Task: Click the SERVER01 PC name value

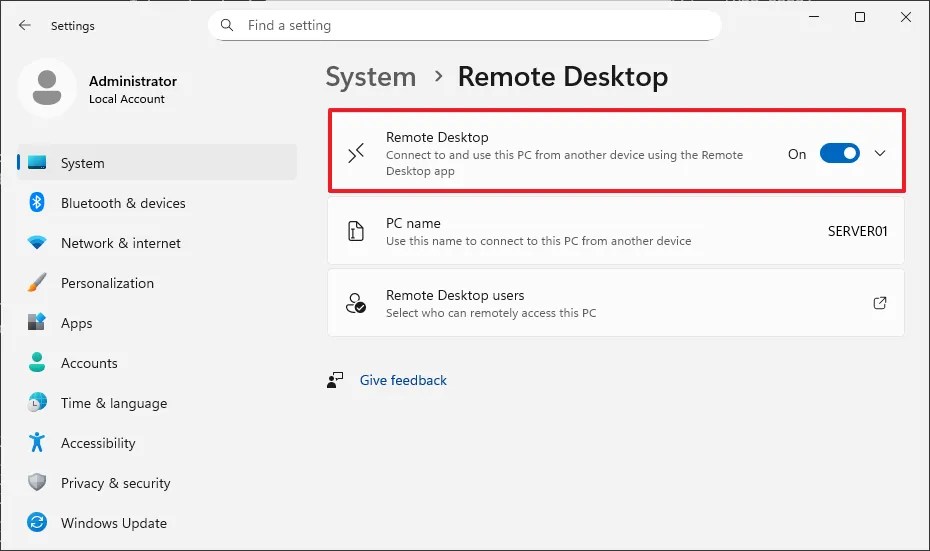Action: 857,231
